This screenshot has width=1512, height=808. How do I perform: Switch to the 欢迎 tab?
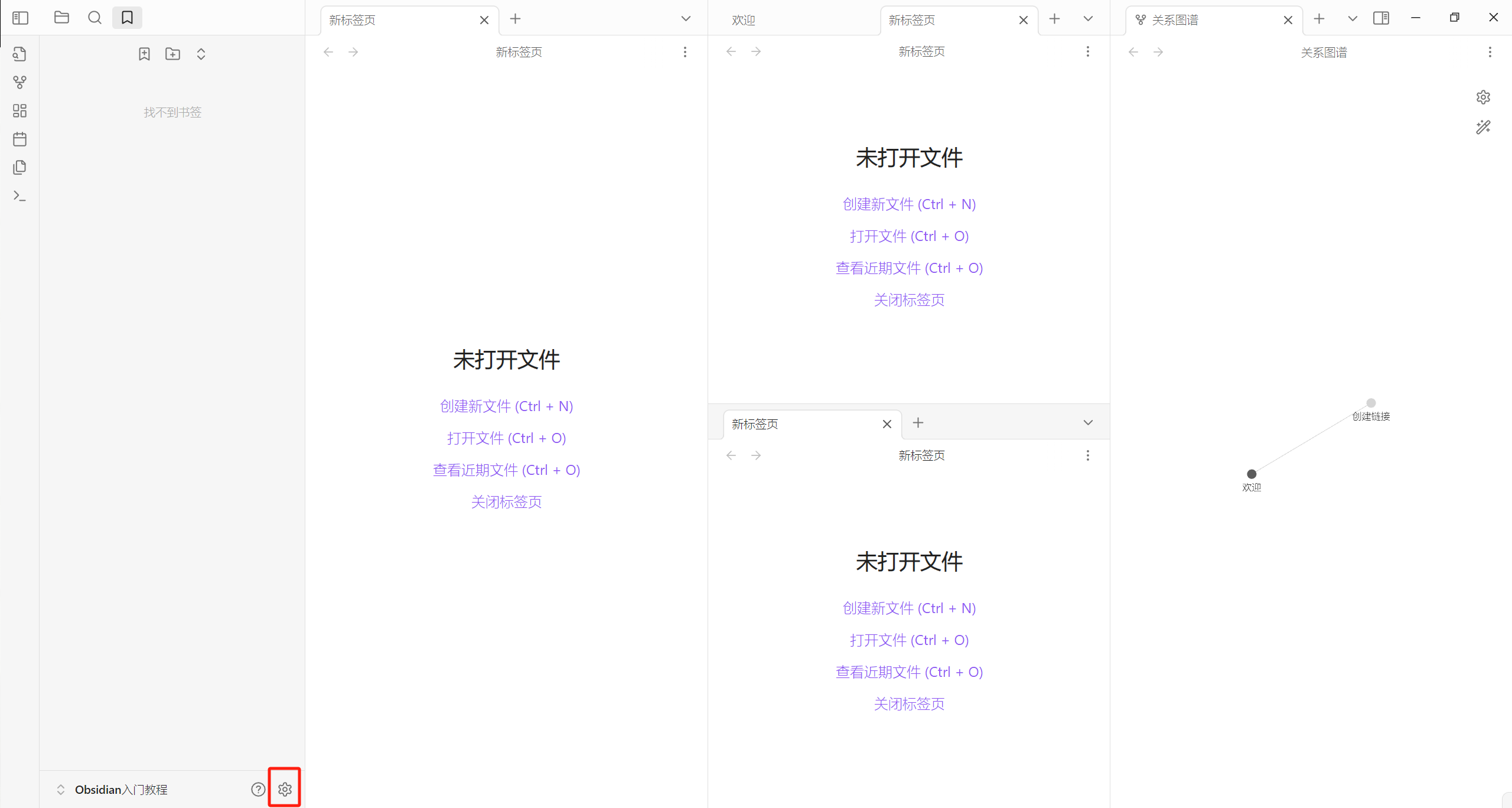744,20
